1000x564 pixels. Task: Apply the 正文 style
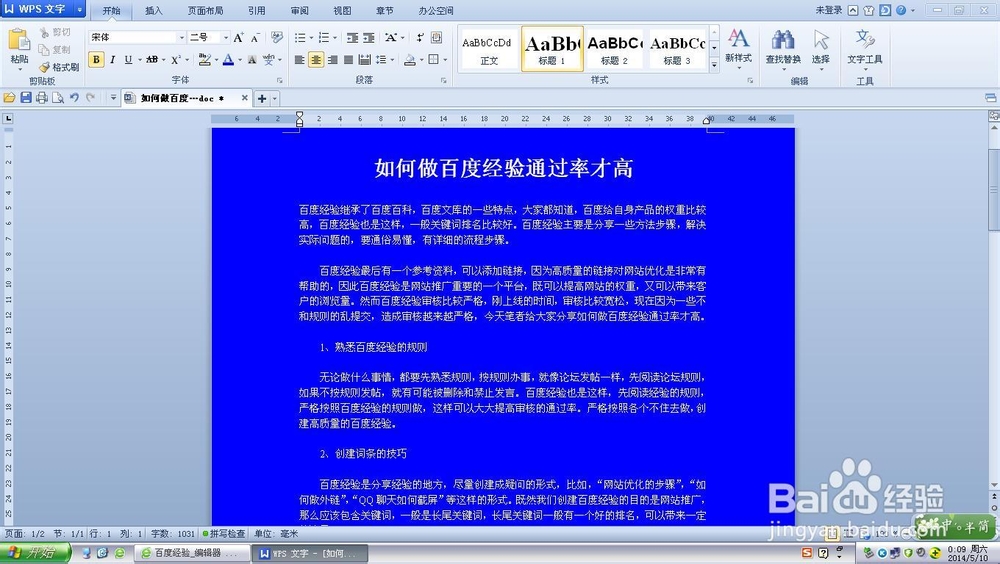(487, 49)
